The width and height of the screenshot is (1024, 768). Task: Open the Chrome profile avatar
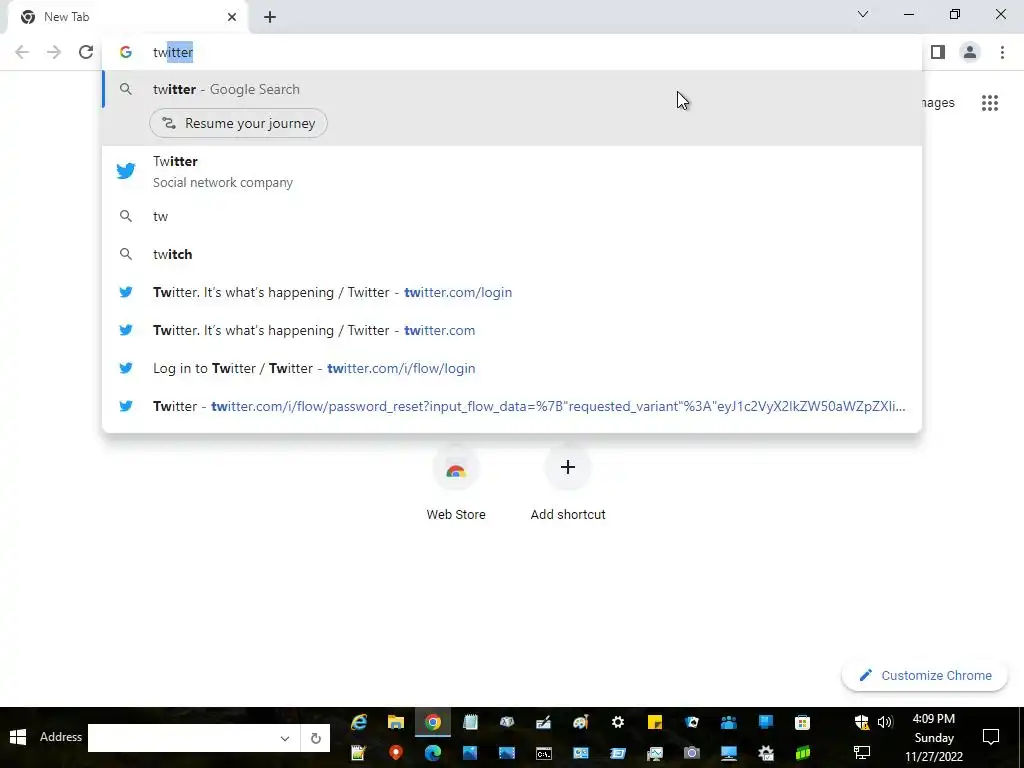[970, 52]
